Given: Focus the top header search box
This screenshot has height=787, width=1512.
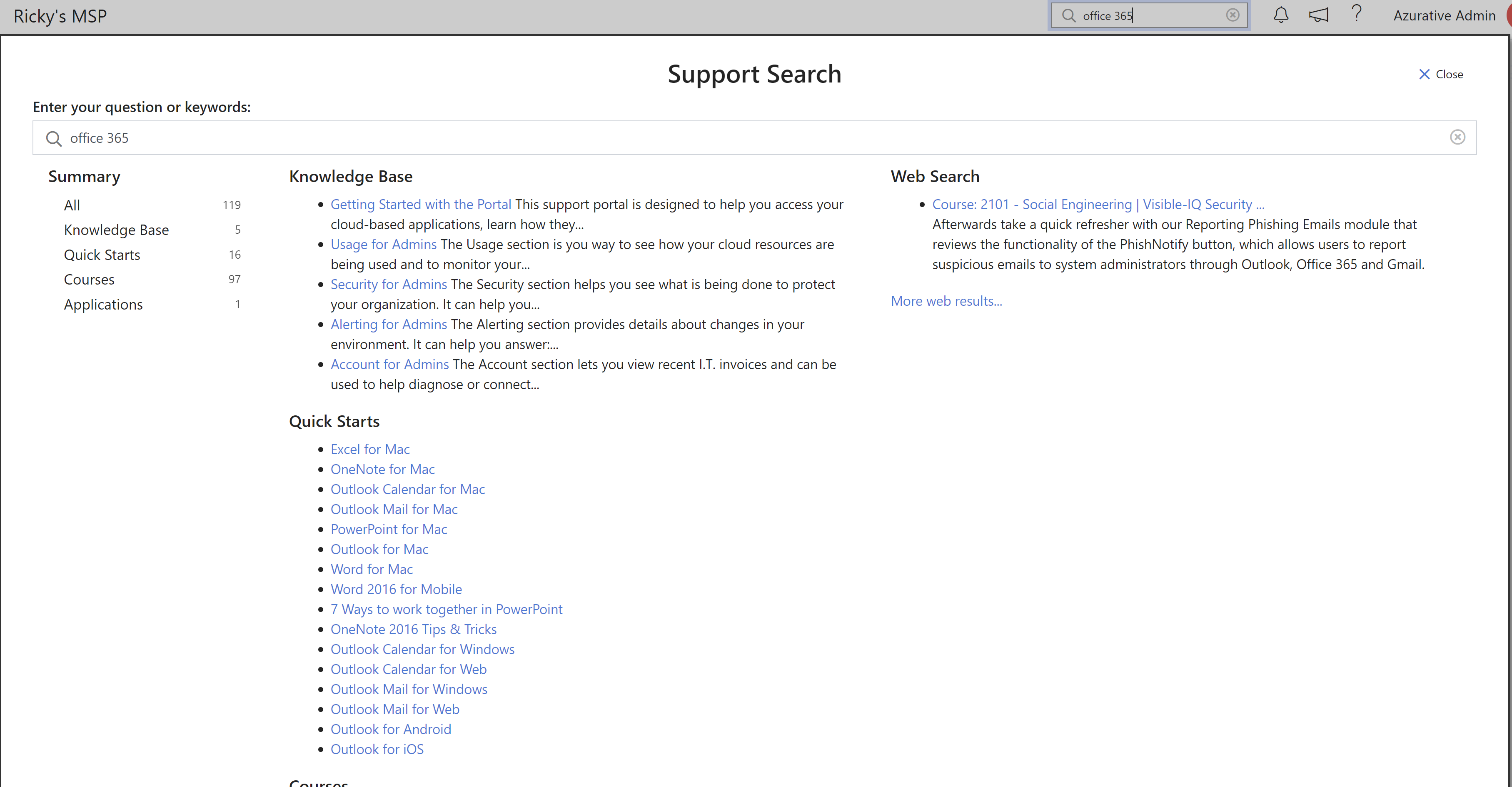Looking at the screenshot, I should [1149, 16].
